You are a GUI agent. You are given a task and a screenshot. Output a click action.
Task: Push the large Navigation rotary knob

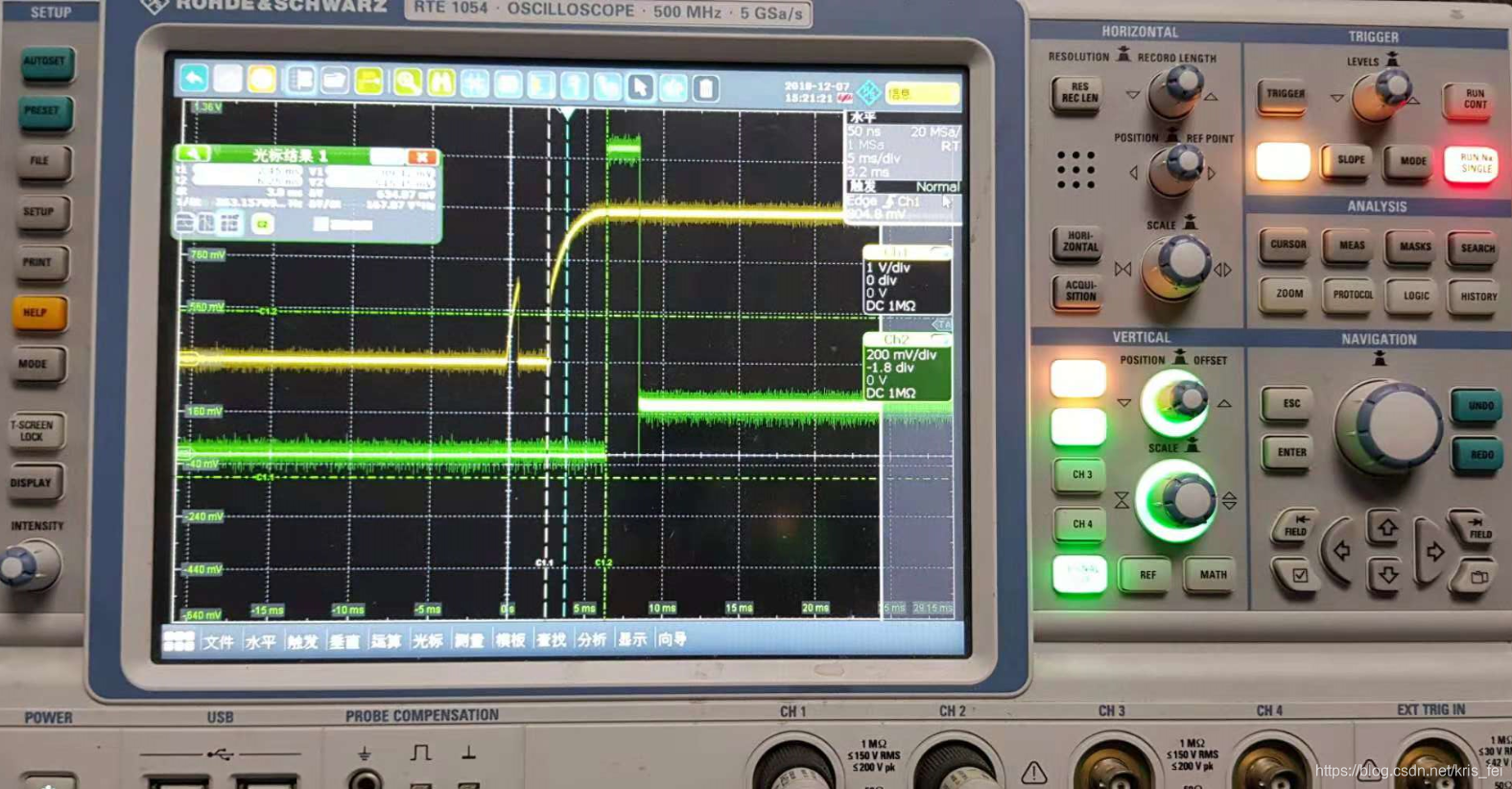tap(1389, 426)
